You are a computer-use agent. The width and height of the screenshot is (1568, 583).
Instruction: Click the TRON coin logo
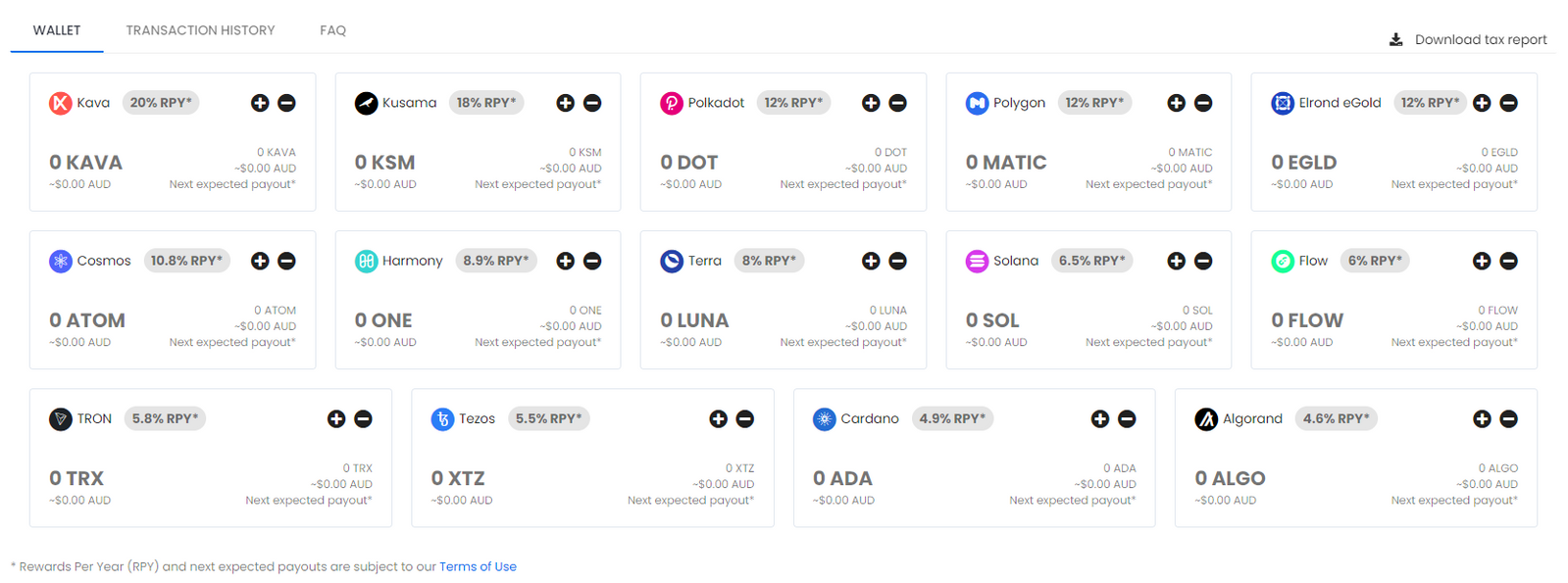(61, 419)
